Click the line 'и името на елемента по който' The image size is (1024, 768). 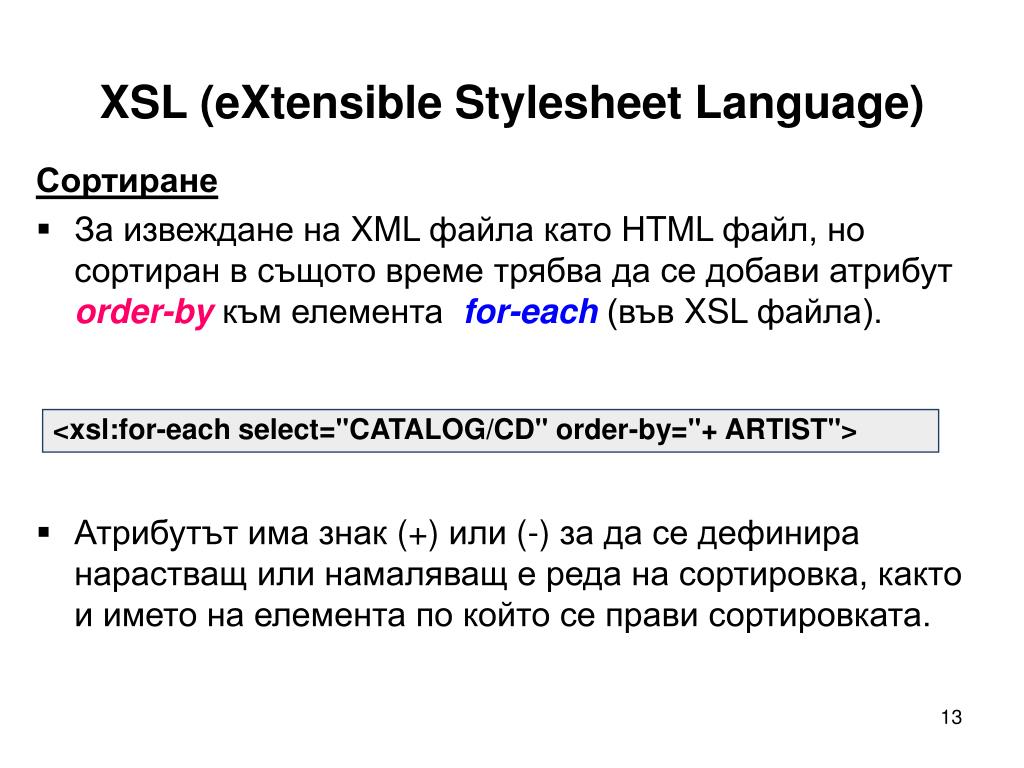[x=502, y=616]
